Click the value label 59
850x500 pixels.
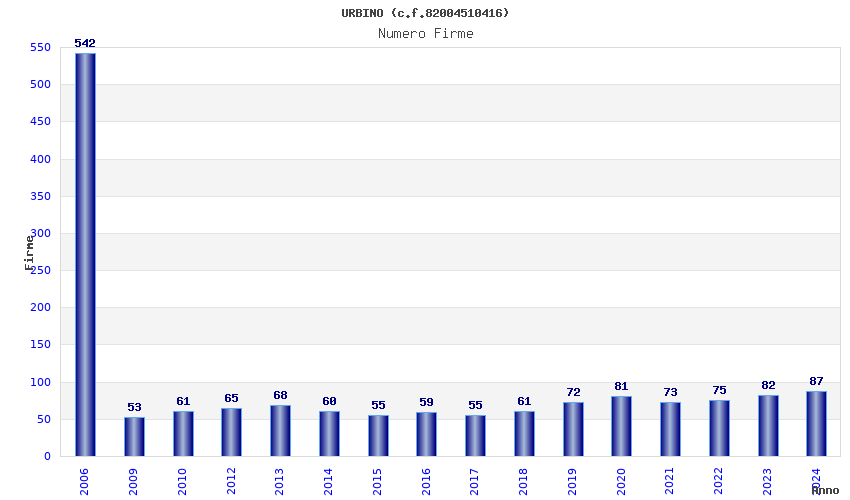tap(427, 402)
